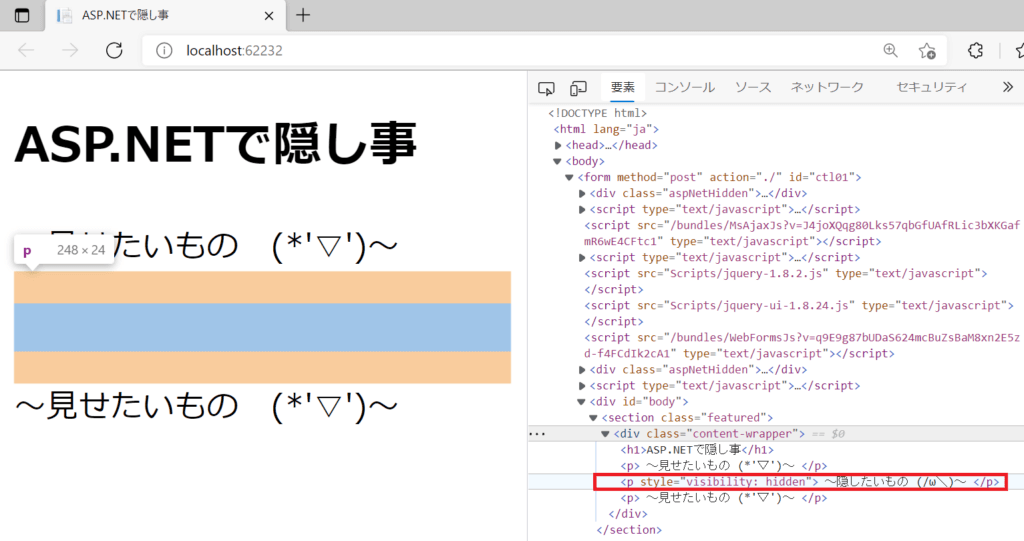Select the html lang="ja" node
1024x541 pixels.
(606, 129)
